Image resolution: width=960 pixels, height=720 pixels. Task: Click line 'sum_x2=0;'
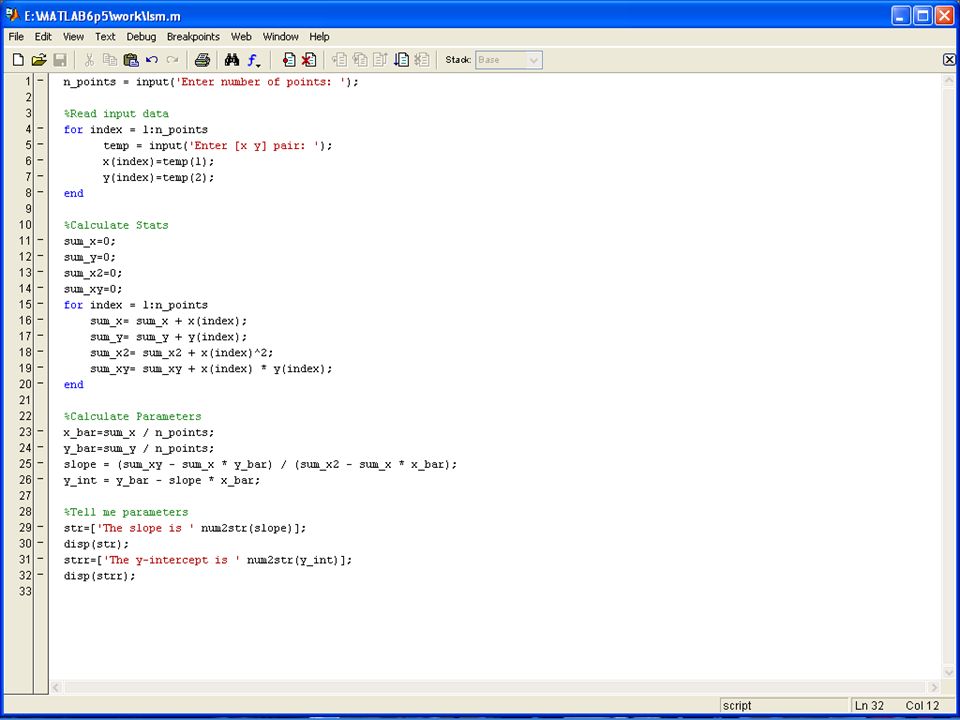pyautogui.click(x=93, y=272)
